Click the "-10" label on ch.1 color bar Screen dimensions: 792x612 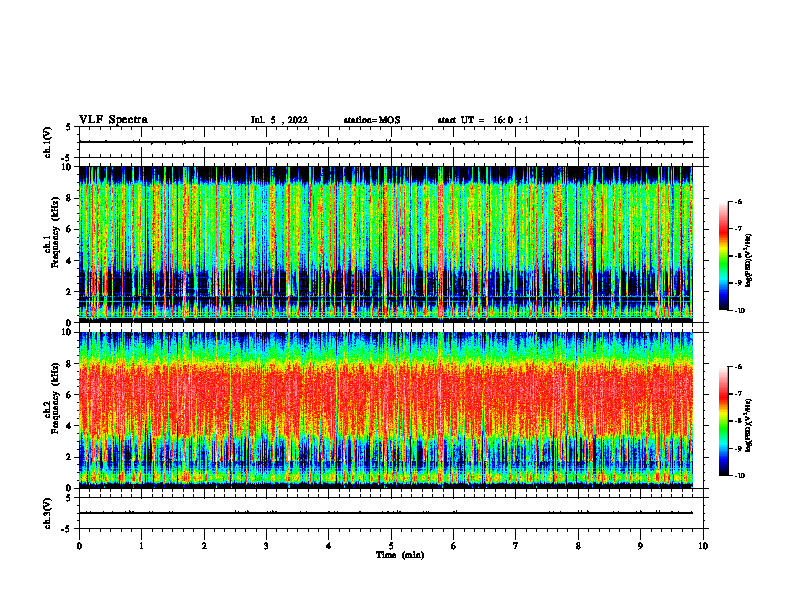(740, 311)
